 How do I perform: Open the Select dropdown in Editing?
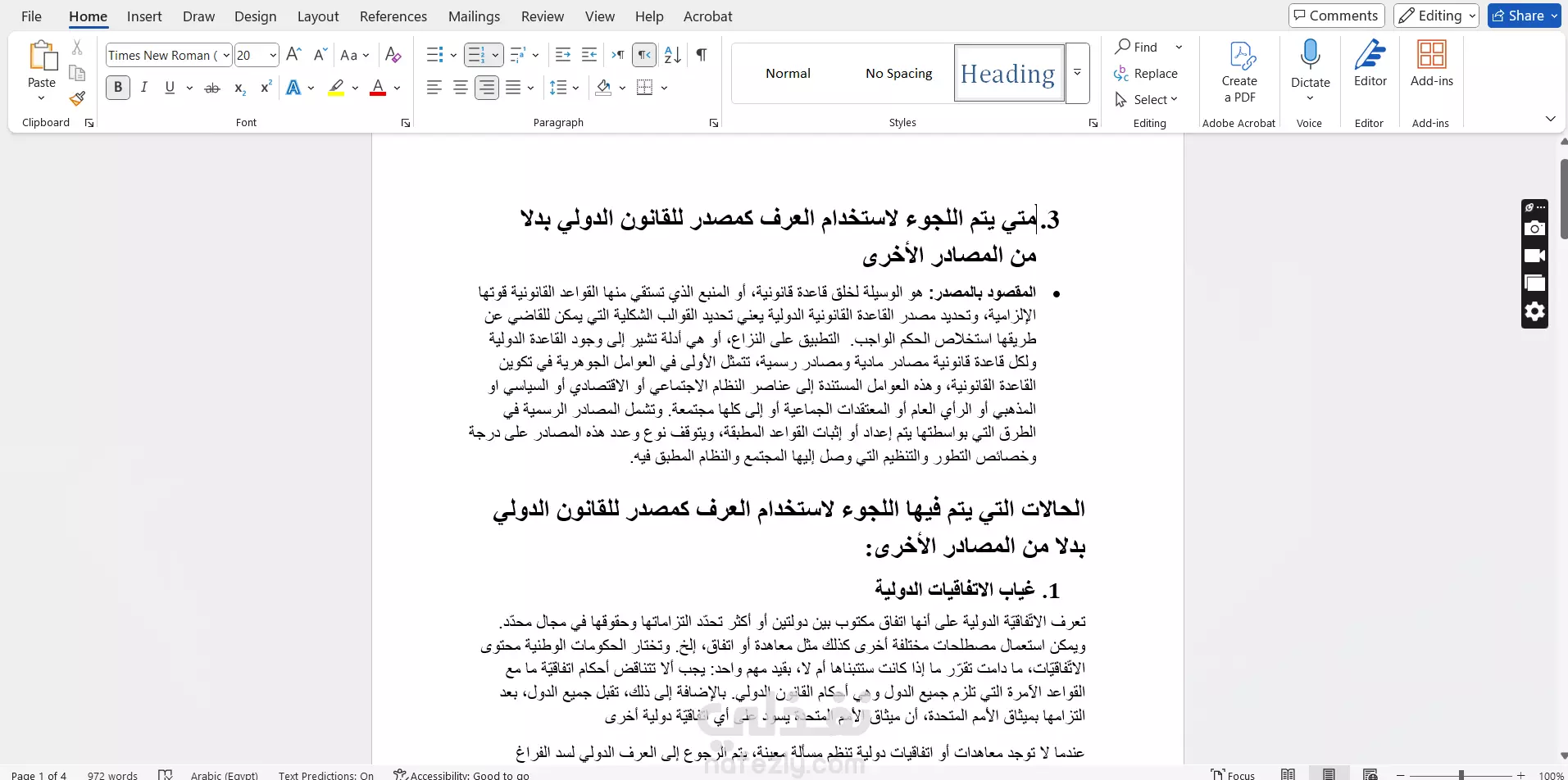click(1147, 99)
